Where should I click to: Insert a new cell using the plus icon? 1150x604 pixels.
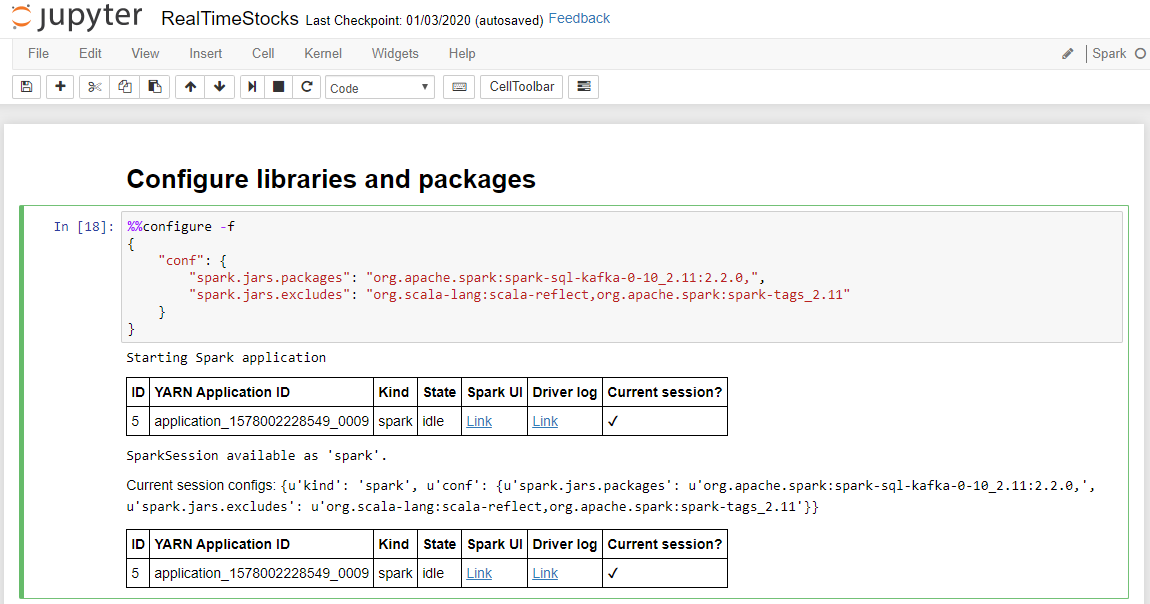(60, 86)
